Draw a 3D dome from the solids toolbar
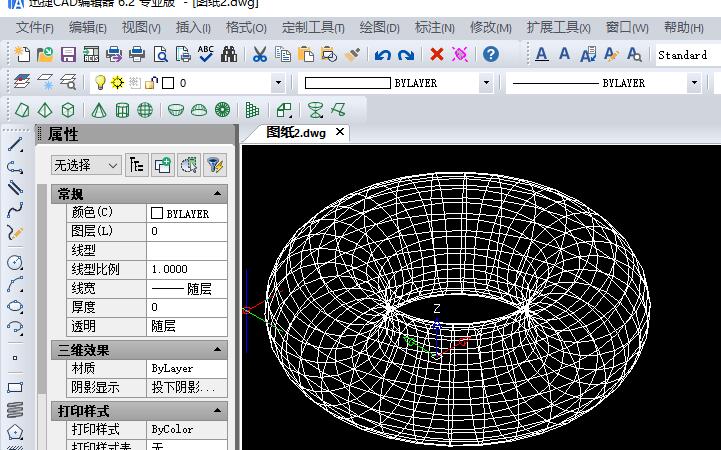The width and height of the screenshot is (721, 450). 199,110
